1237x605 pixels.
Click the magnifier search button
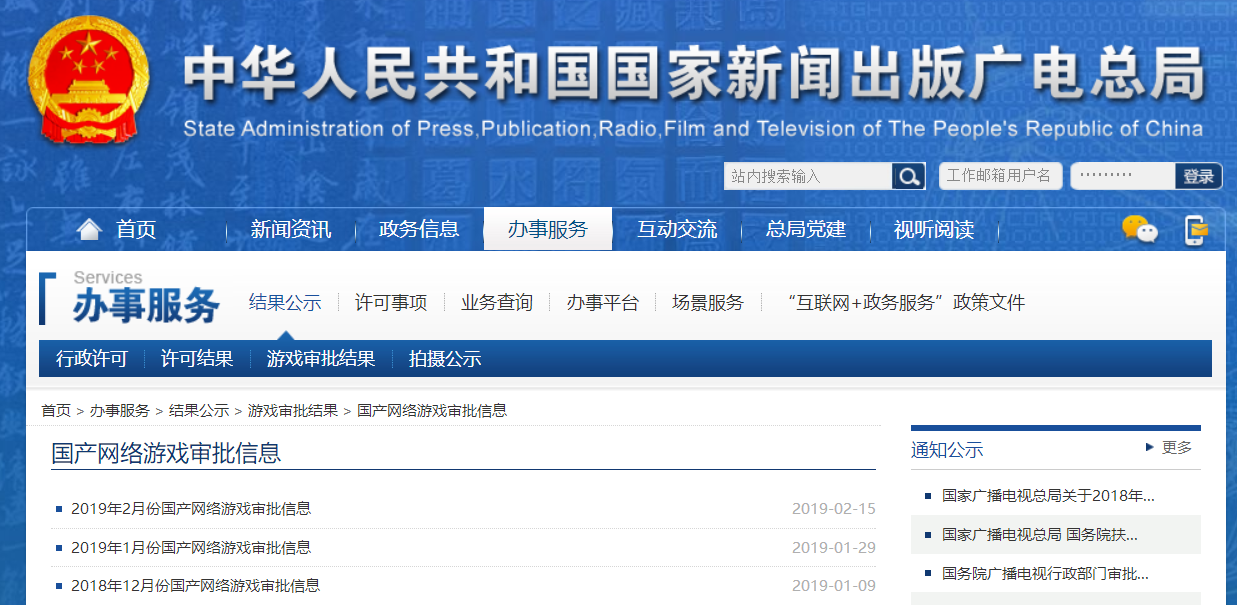coord(908,176)
